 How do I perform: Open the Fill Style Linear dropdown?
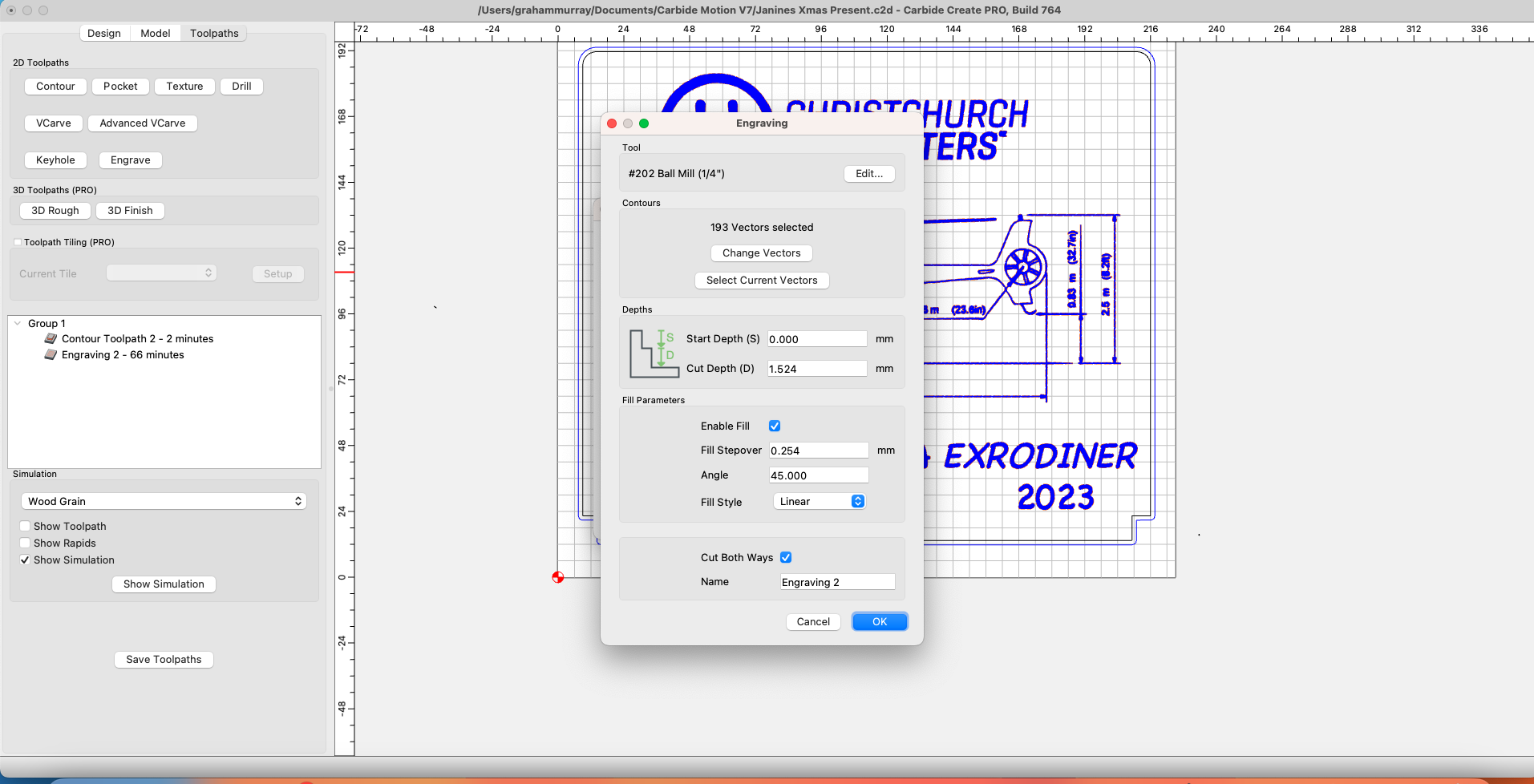820,502
